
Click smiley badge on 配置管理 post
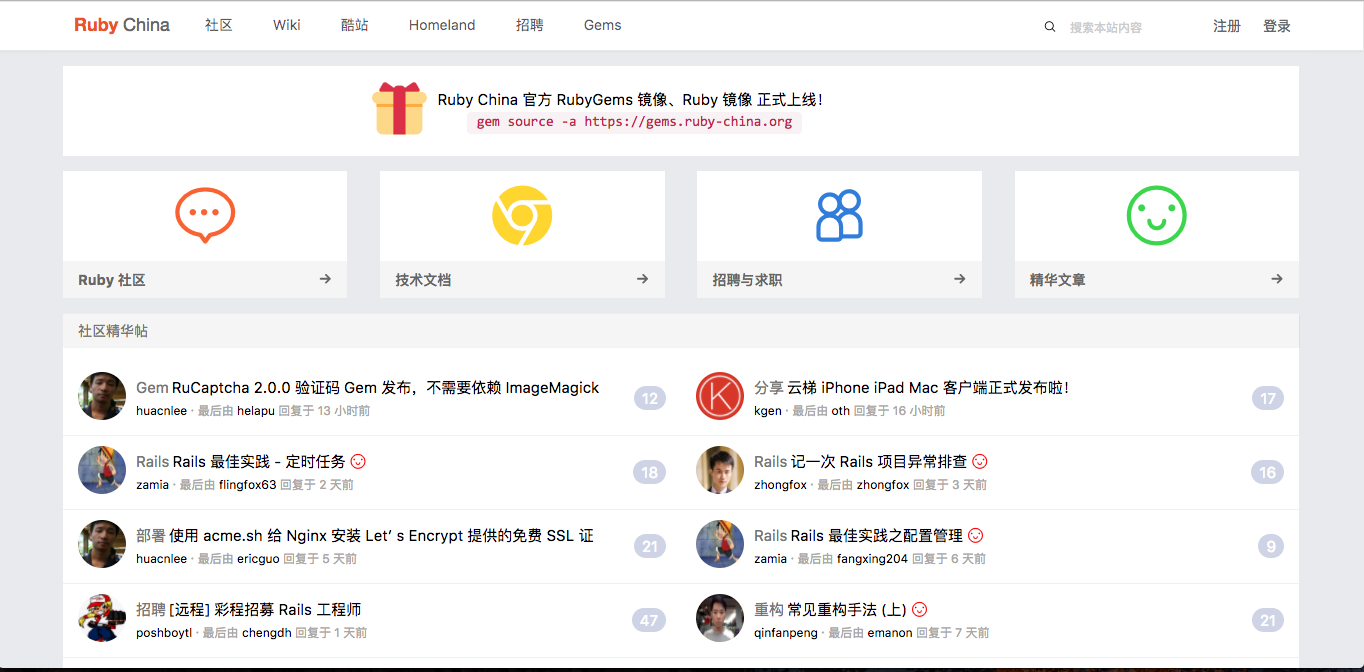(976, 535)
